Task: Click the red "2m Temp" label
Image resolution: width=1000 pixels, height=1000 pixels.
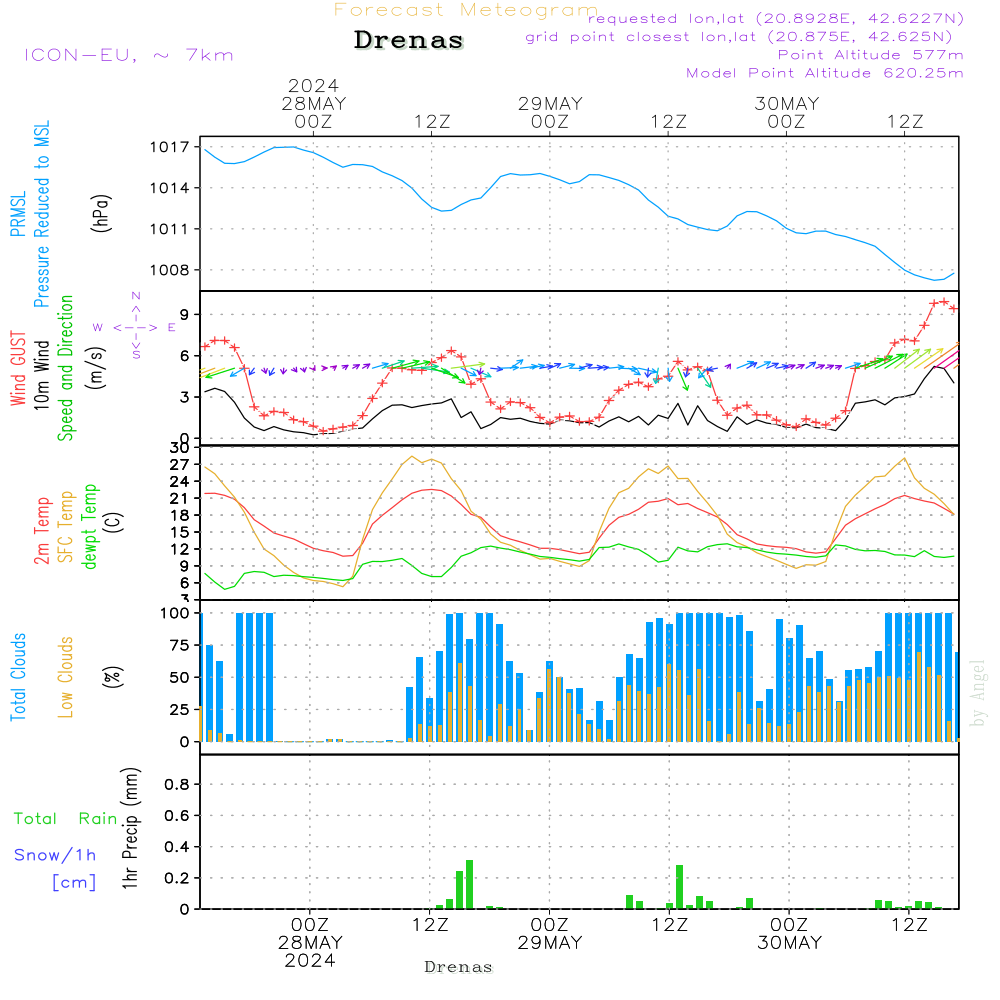Action: click(41, 531)
